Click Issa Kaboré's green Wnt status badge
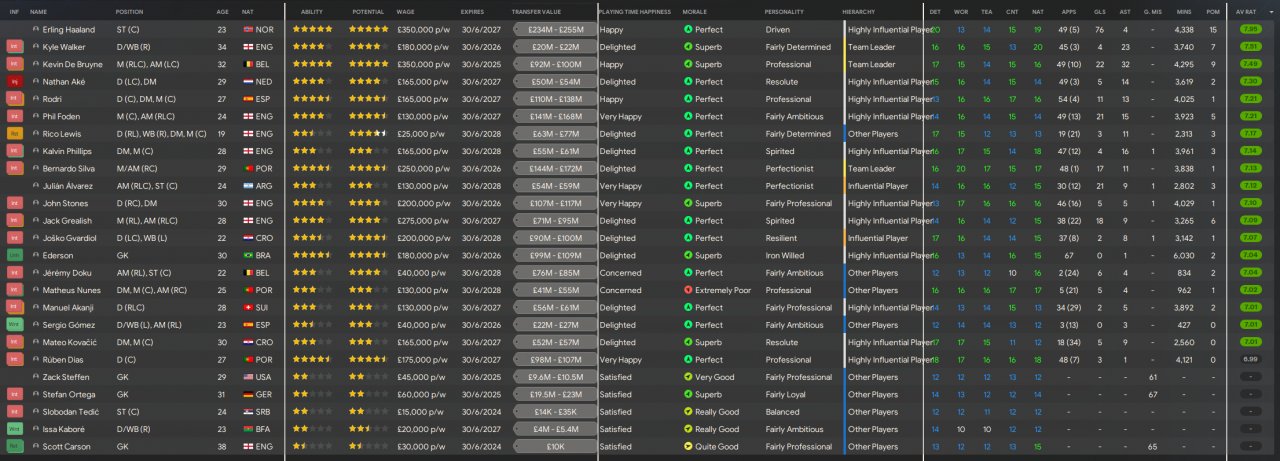The image size is (1280, 461). (x=14, y=430)
